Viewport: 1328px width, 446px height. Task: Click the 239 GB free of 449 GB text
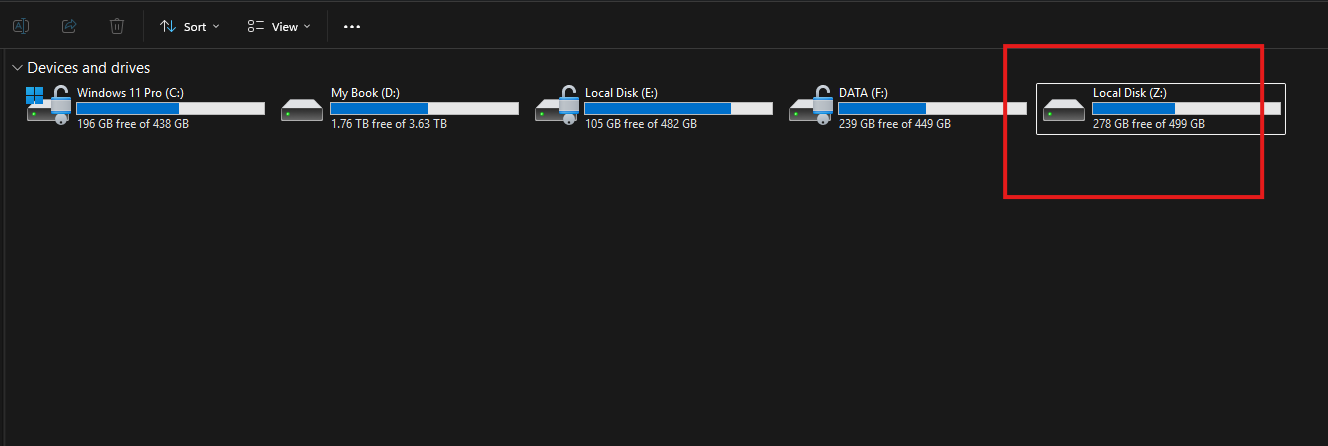894,124
